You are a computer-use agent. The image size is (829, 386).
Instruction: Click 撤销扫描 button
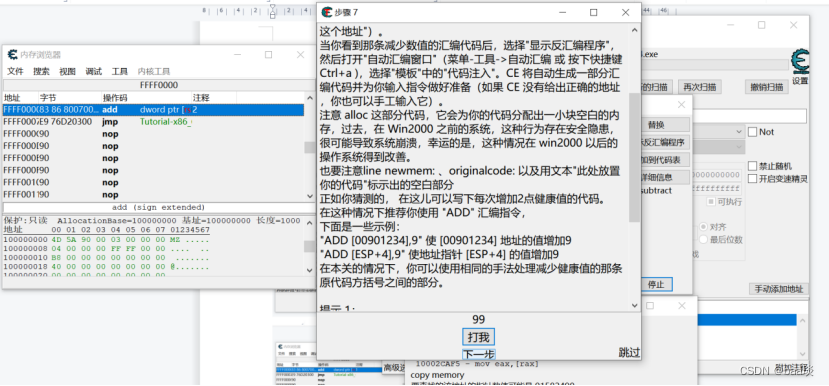[x=767, y=87]
